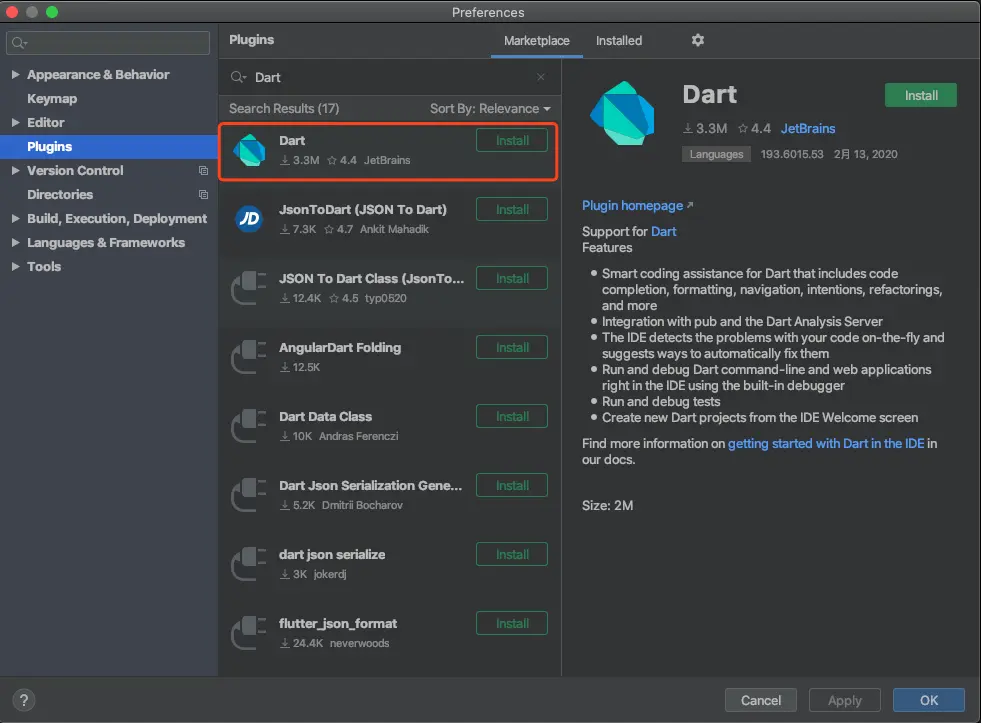
Task: Select the AngularDart Folding row title
Action: pos(340,348)
